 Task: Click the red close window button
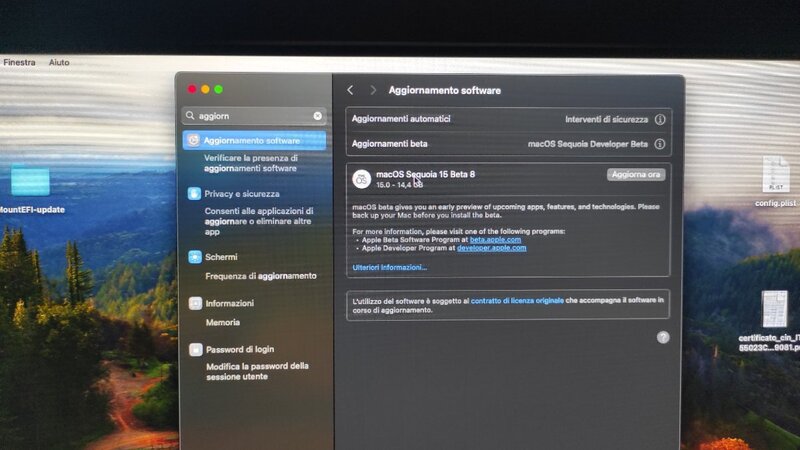point(192,89)
